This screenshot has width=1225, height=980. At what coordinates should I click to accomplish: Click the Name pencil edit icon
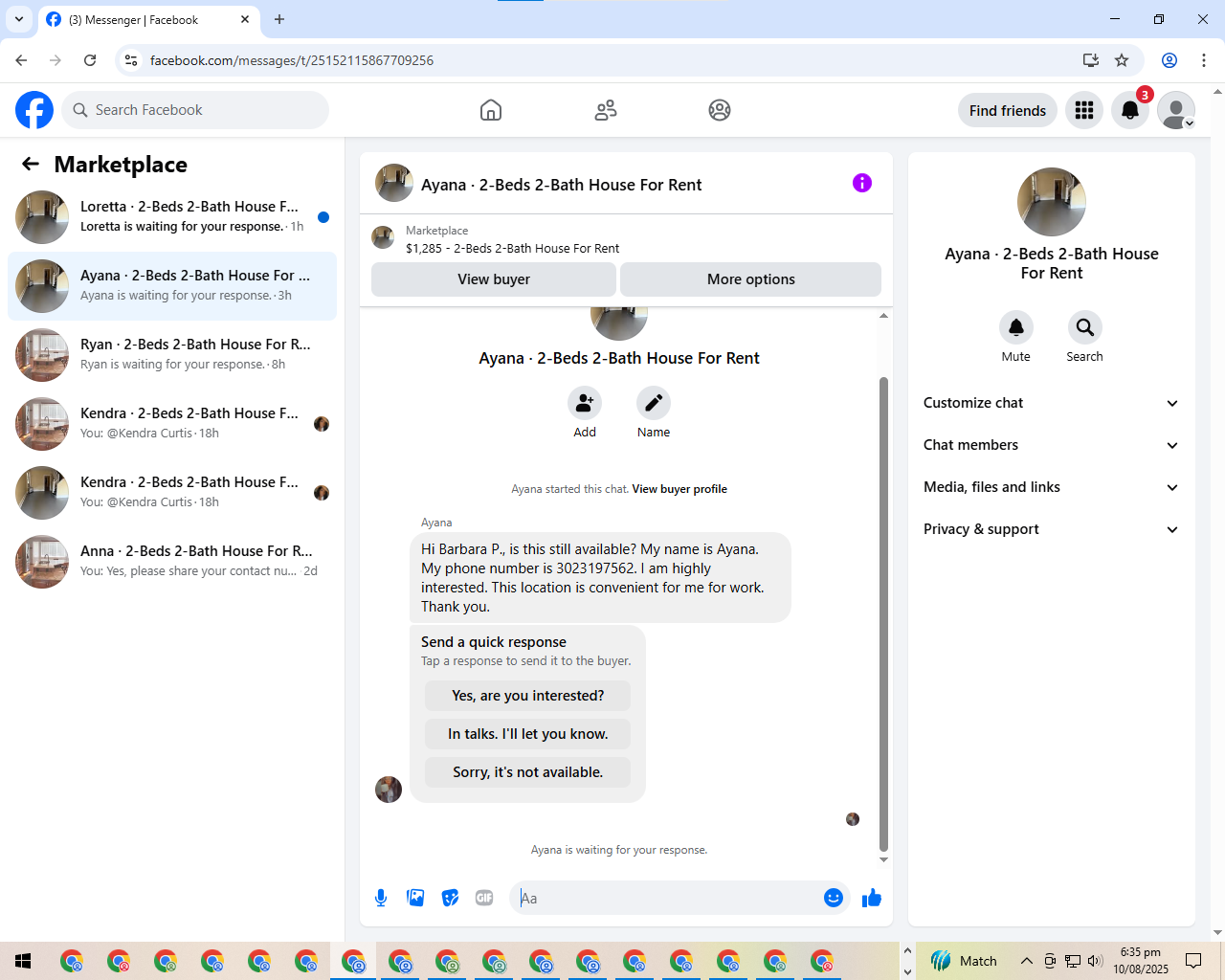coord(654,403)
